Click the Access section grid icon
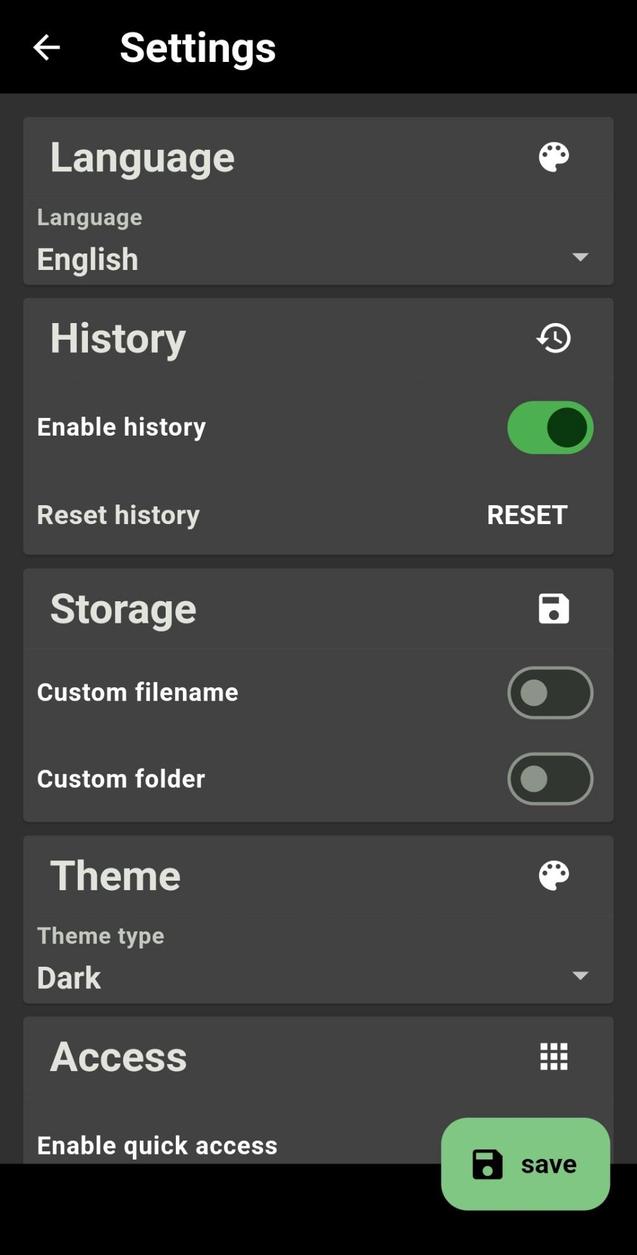The image size is (637, 1255). click(x=553, y=1056)
